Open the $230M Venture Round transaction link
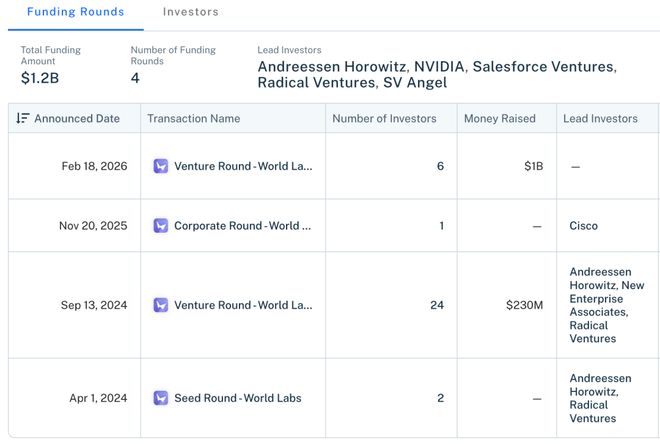The height and width of the screenshot is (444, 660). coord(243,305)
